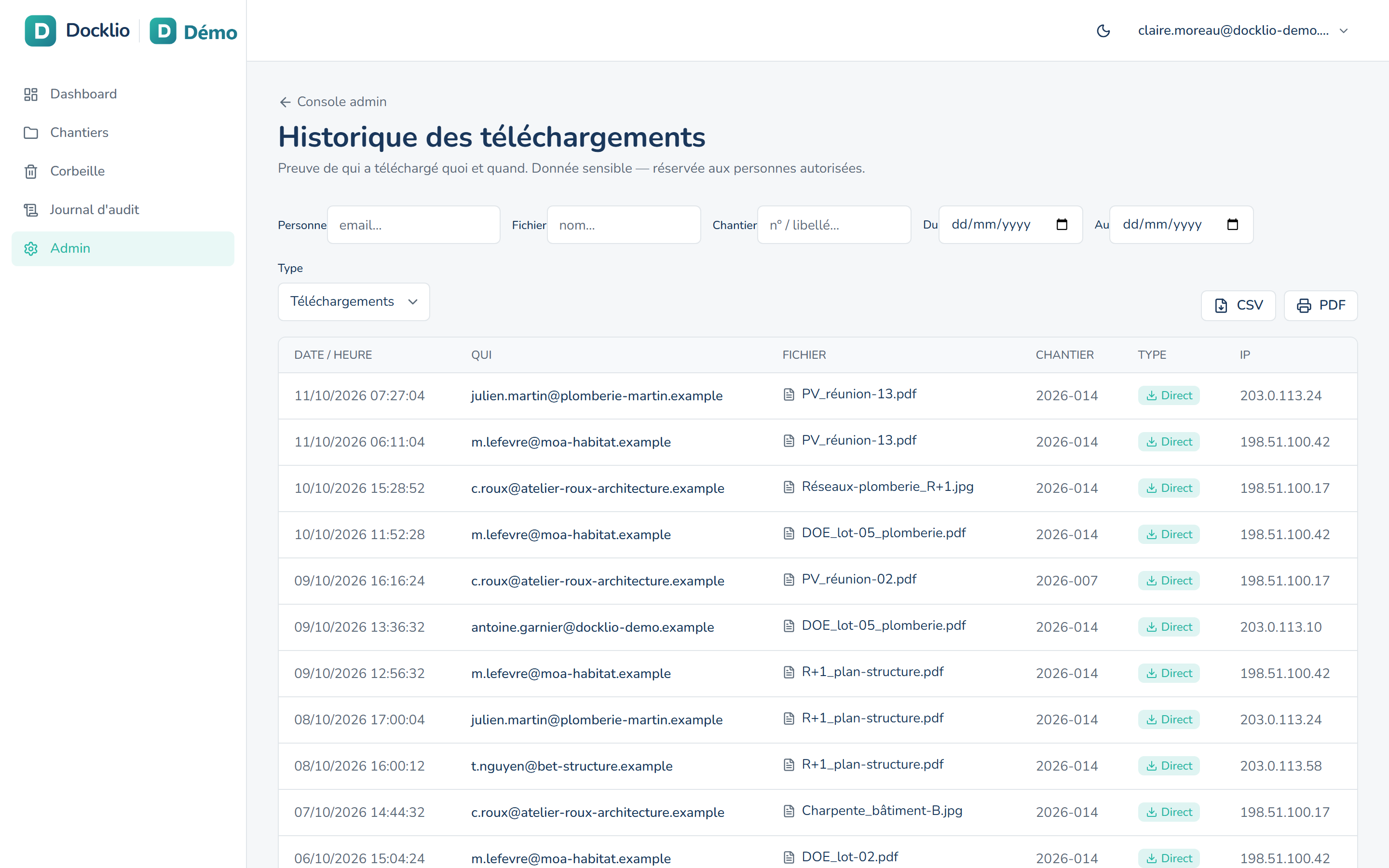Export the history as CSV
This screenshot has width=1389, height=868.
click(1238, 305)
